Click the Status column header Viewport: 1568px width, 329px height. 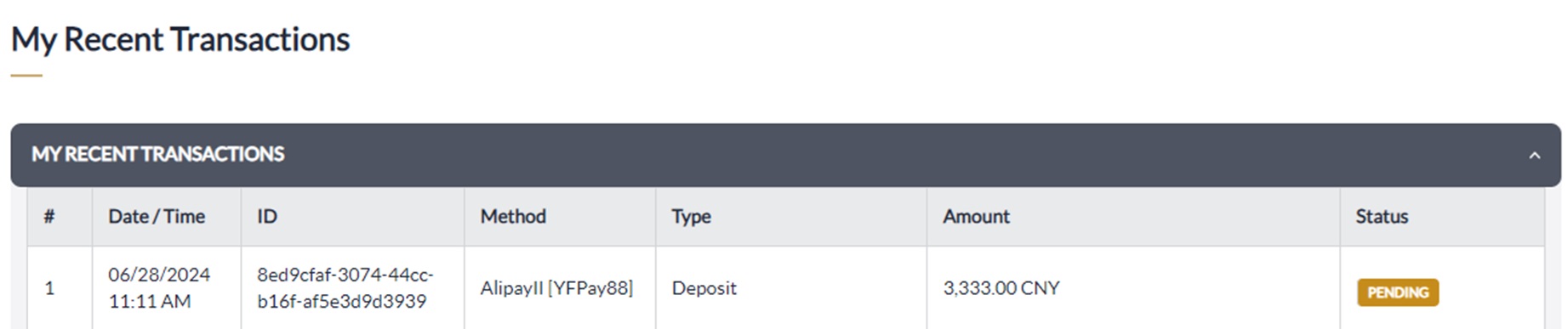point(1382,217)
